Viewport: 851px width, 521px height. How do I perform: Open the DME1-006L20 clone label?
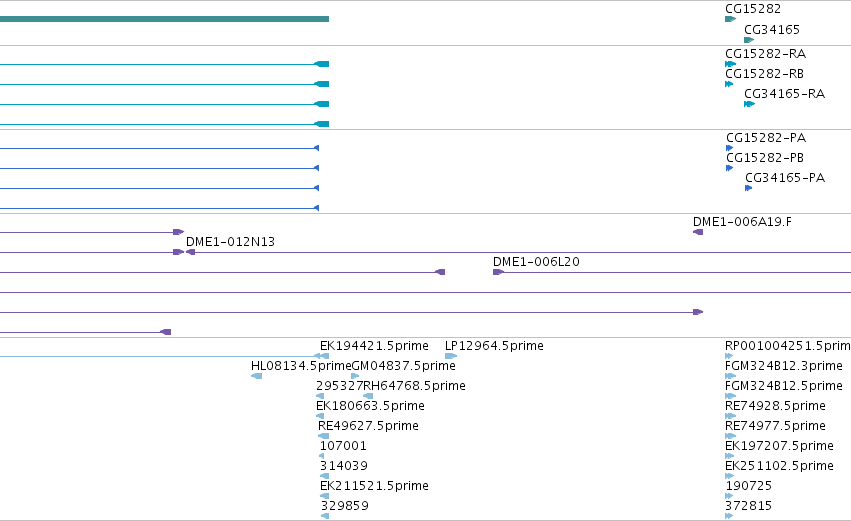[x=536, y=262]
